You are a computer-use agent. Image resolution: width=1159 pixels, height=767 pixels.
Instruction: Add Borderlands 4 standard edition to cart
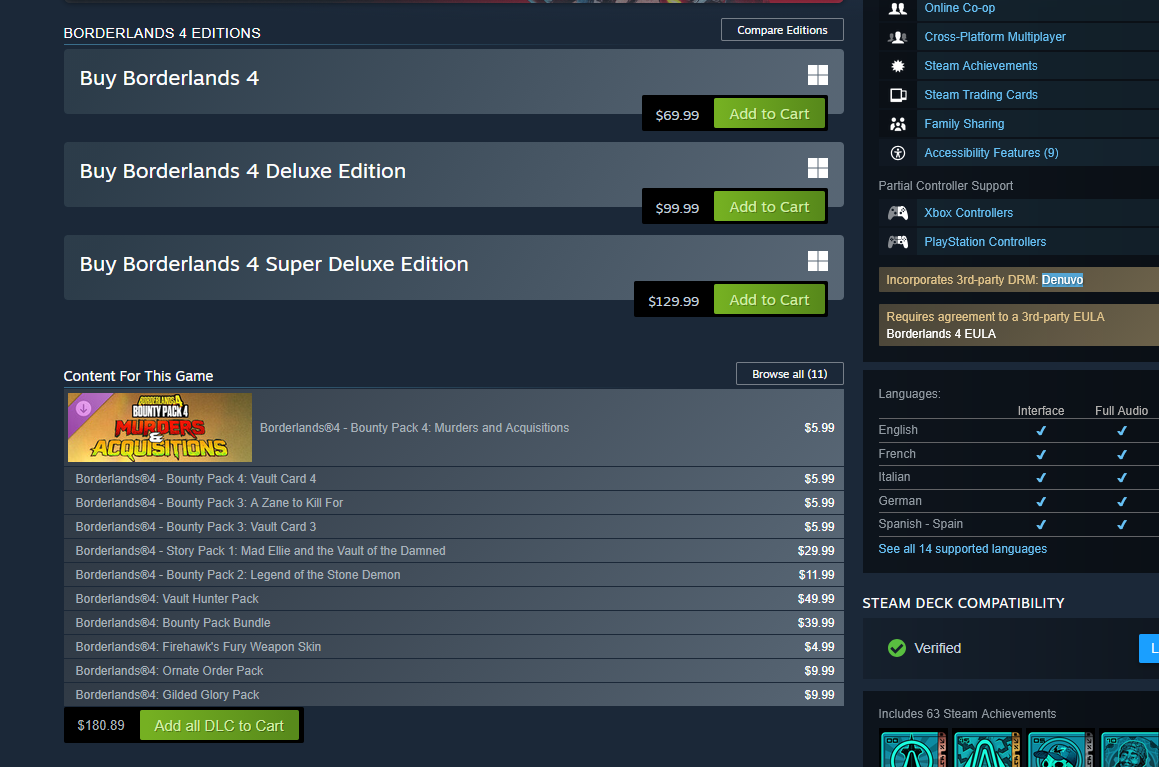[769, 114]
